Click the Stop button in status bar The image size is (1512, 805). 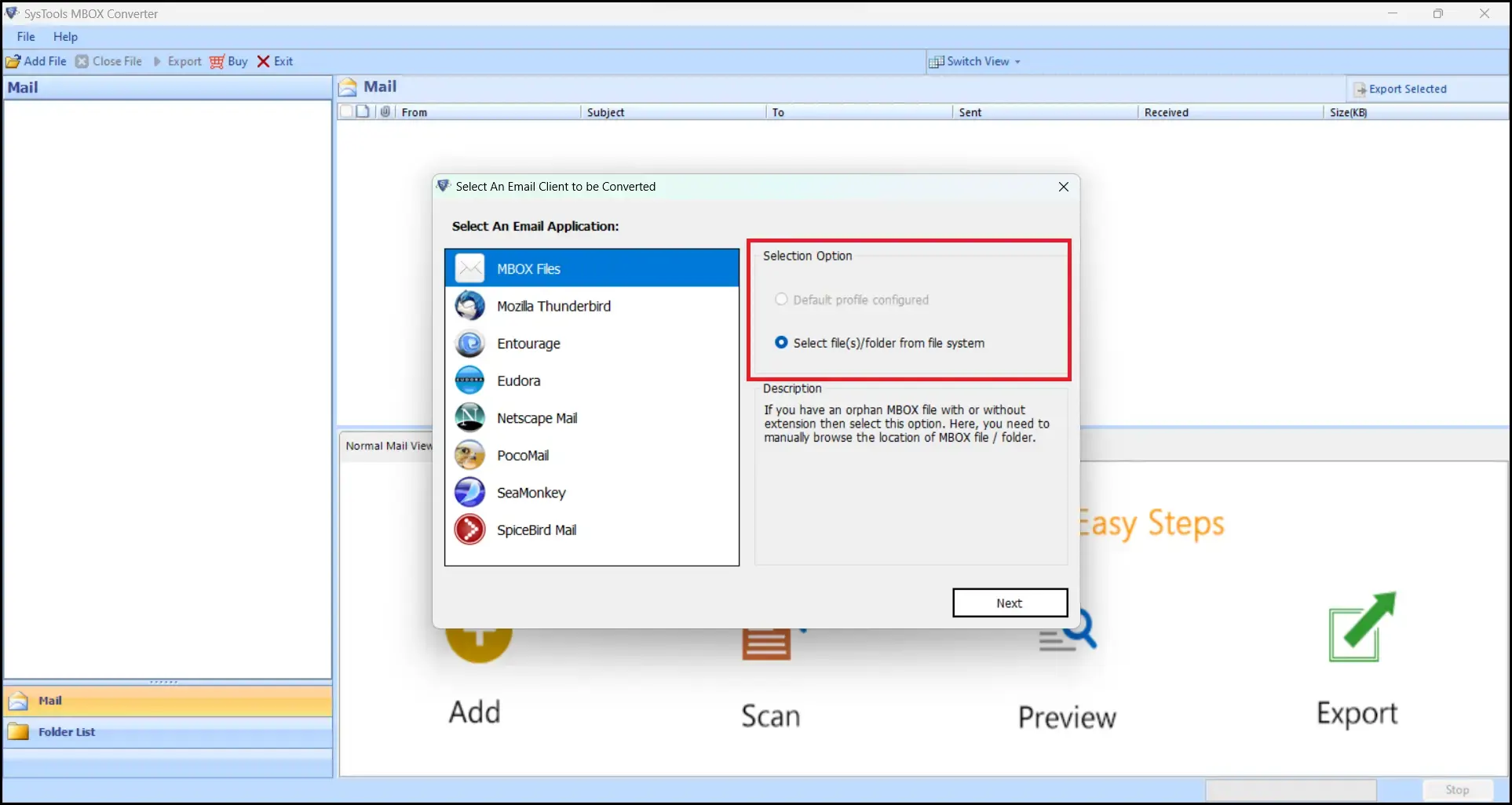1457,790
